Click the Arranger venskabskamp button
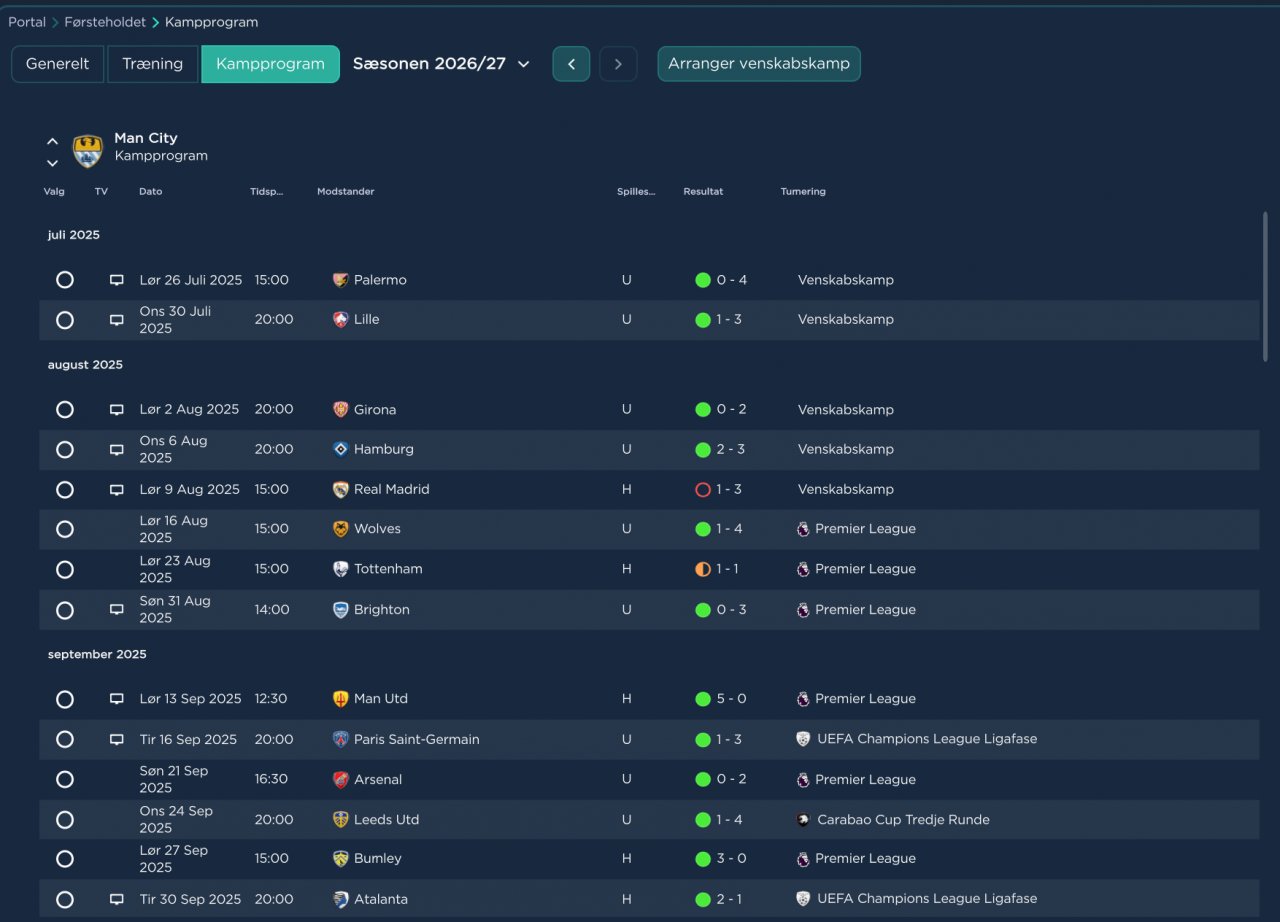The height and width of the screenshot is (922, 1280). pyautogui.click(x=759, y=64)
